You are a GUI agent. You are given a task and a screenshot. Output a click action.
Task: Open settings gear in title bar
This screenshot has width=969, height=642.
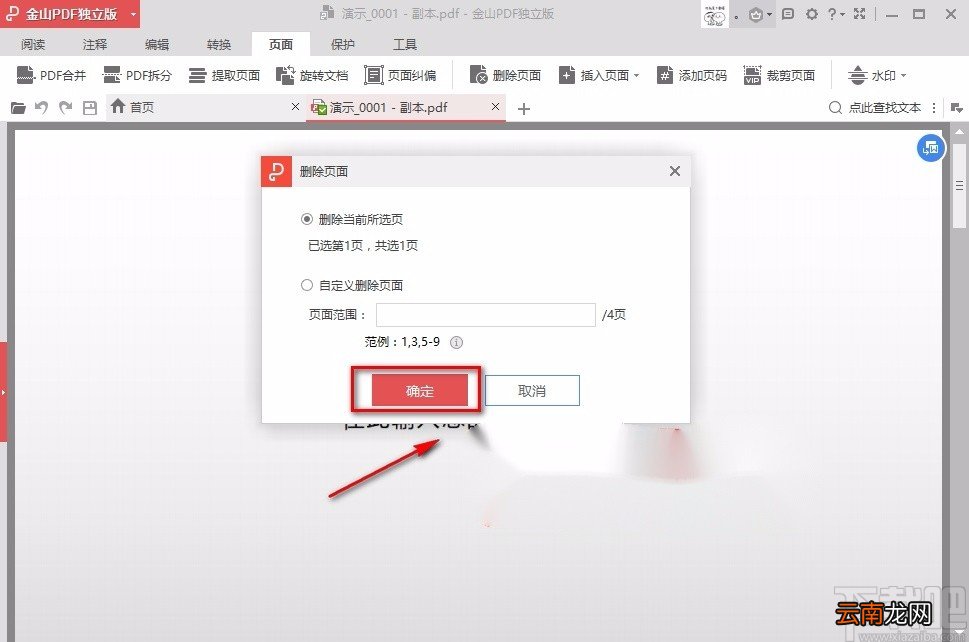pyautogui.click(x=811, y=14)
